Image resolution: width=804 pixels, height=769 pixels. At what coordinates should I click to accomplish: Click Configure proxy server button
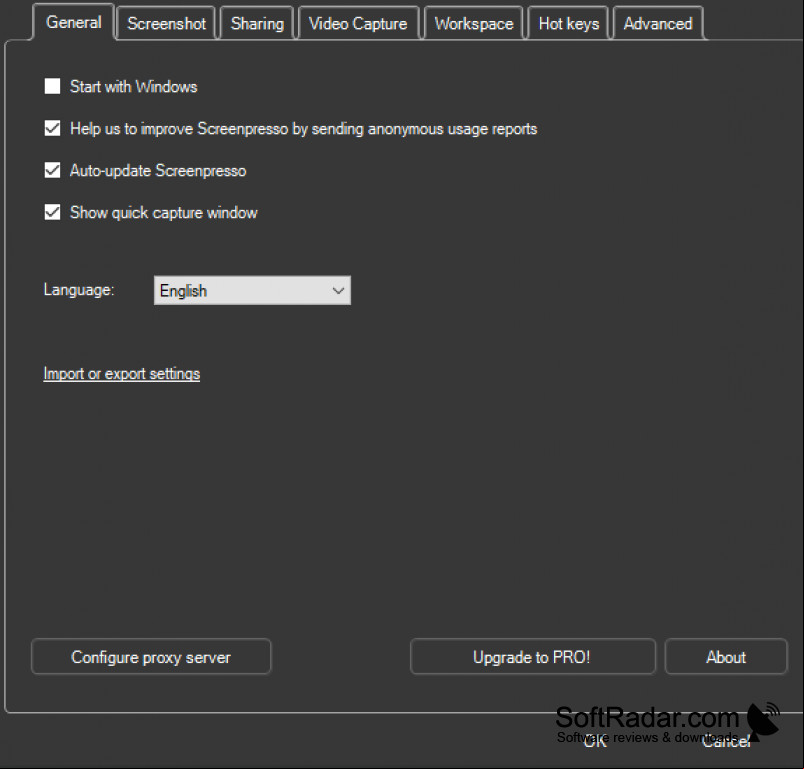tap(151, 657)
